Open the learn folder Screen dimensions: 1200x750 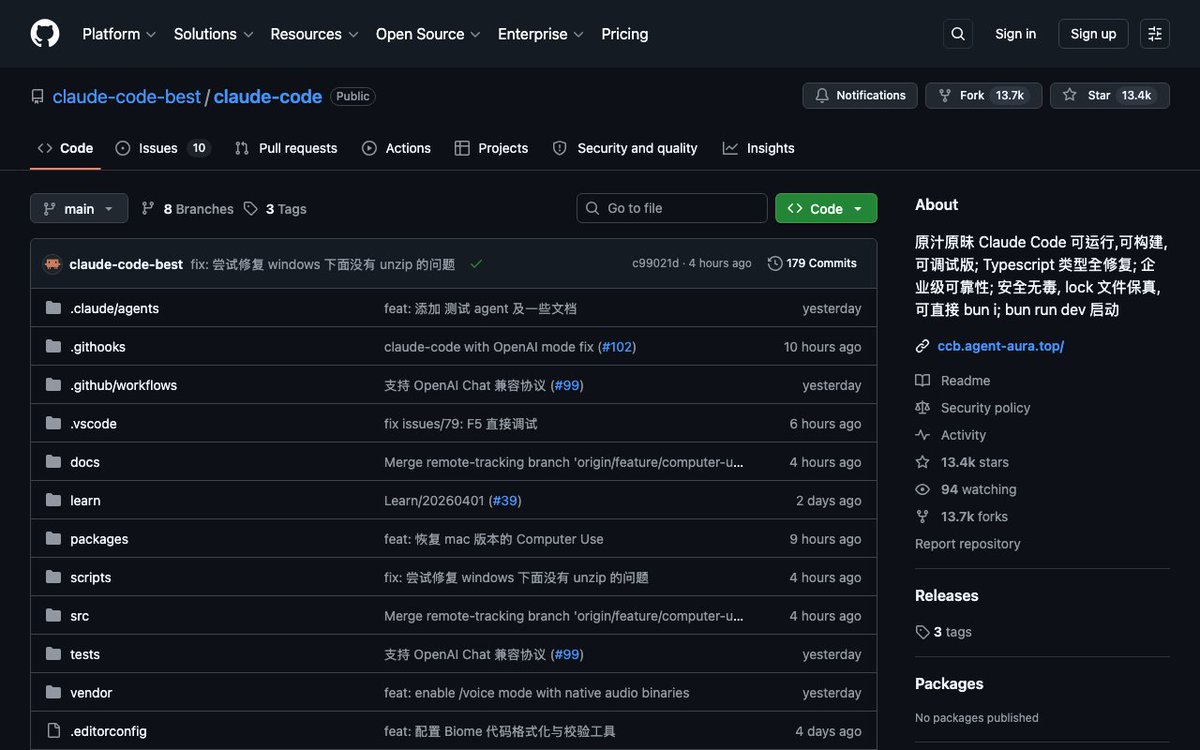click(85, 501)
